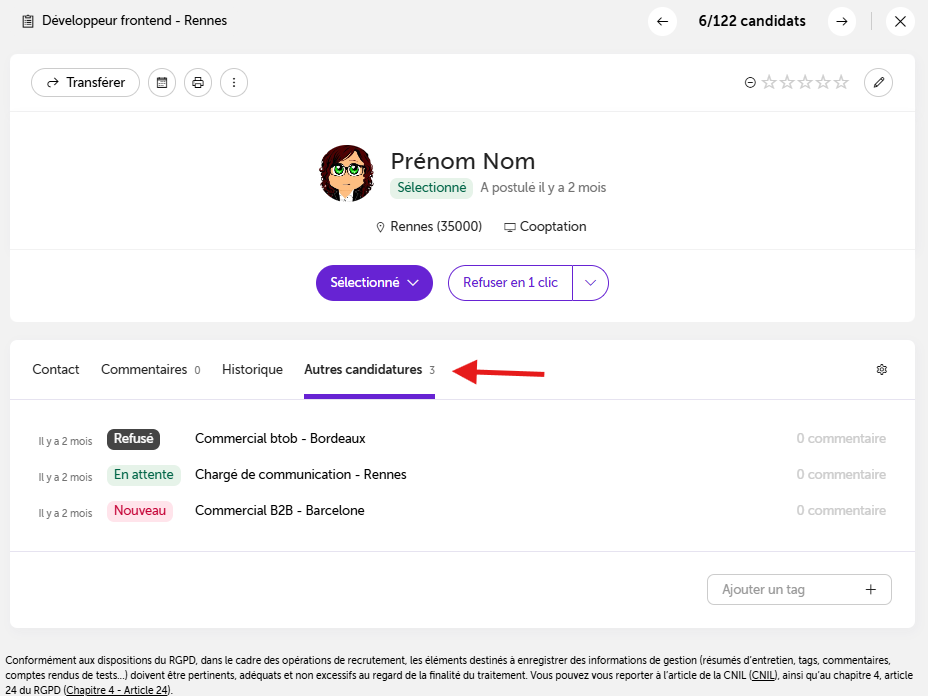Image resolution: width=928 pixels, height=696 pixels.
Task: Expand the Sélectionné status dropdown
Action: (374, 283)
